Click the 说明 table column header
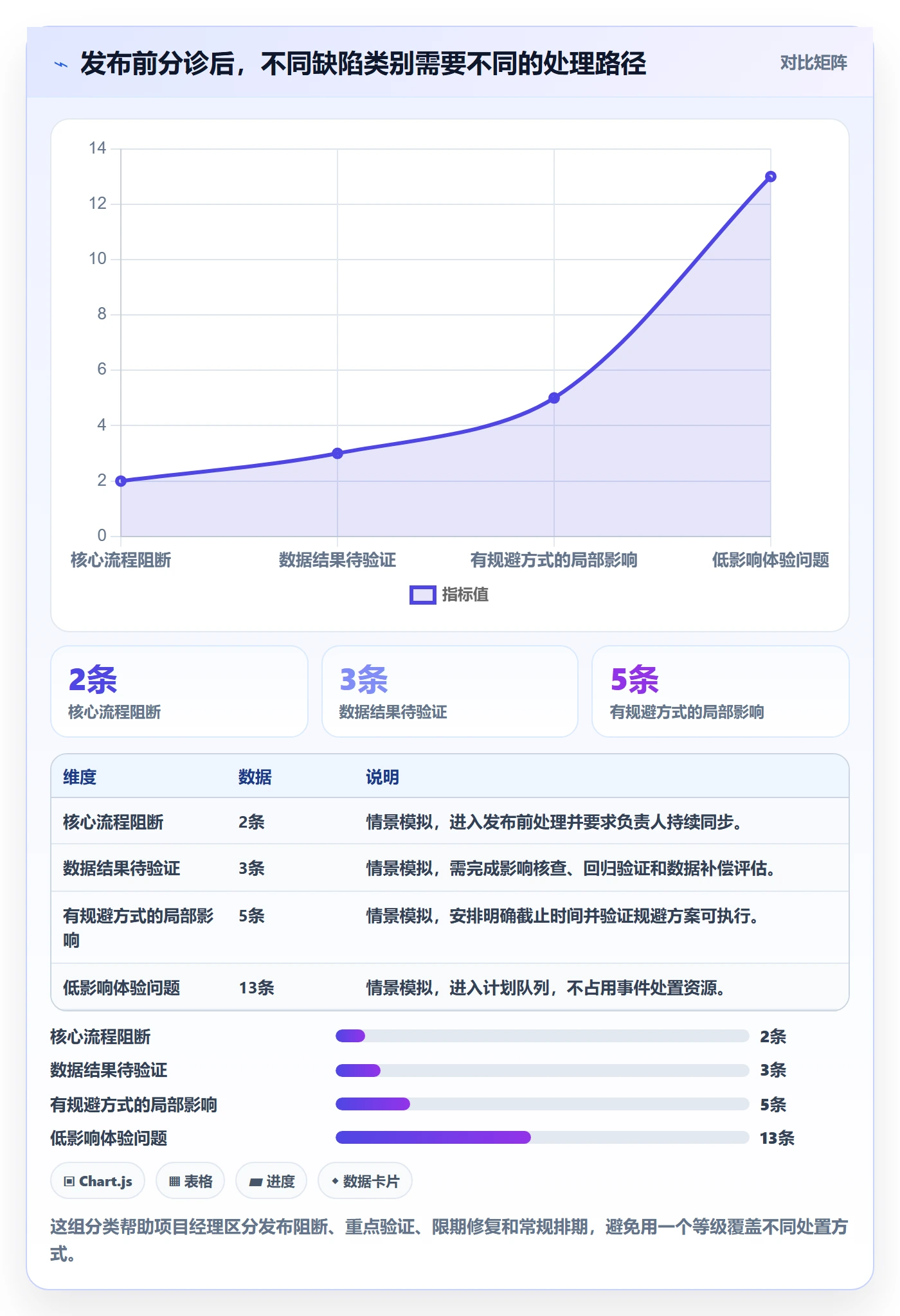Image resolution: width=900 pixels, height=1316 pixels. (x=382, y=777)
